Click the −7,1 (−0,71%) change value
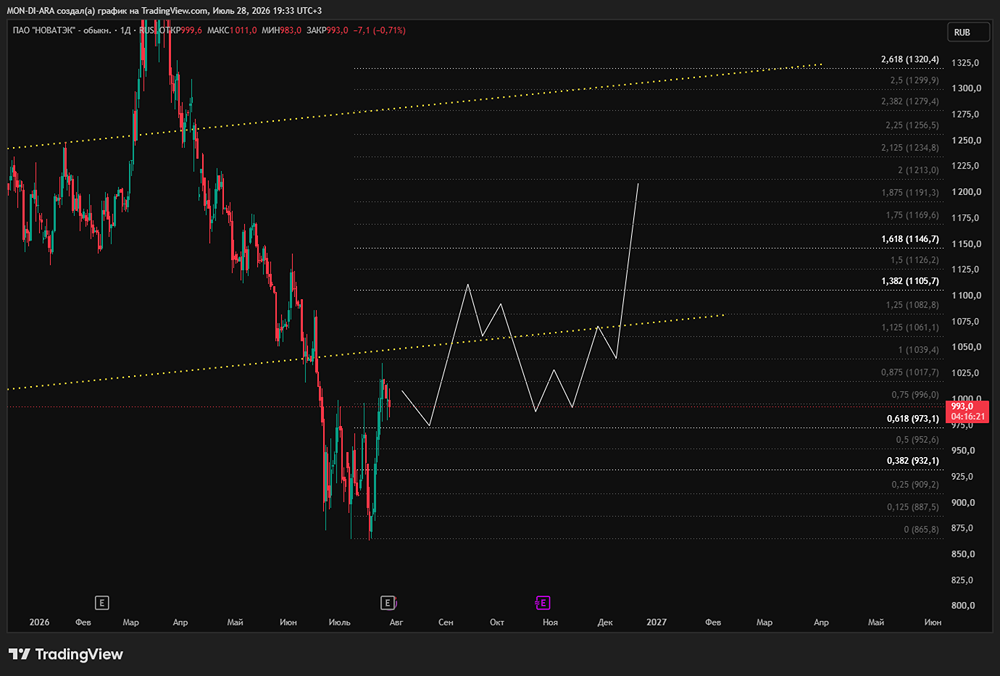Screen dimensions: 1000x676 [x=379, y=30]
